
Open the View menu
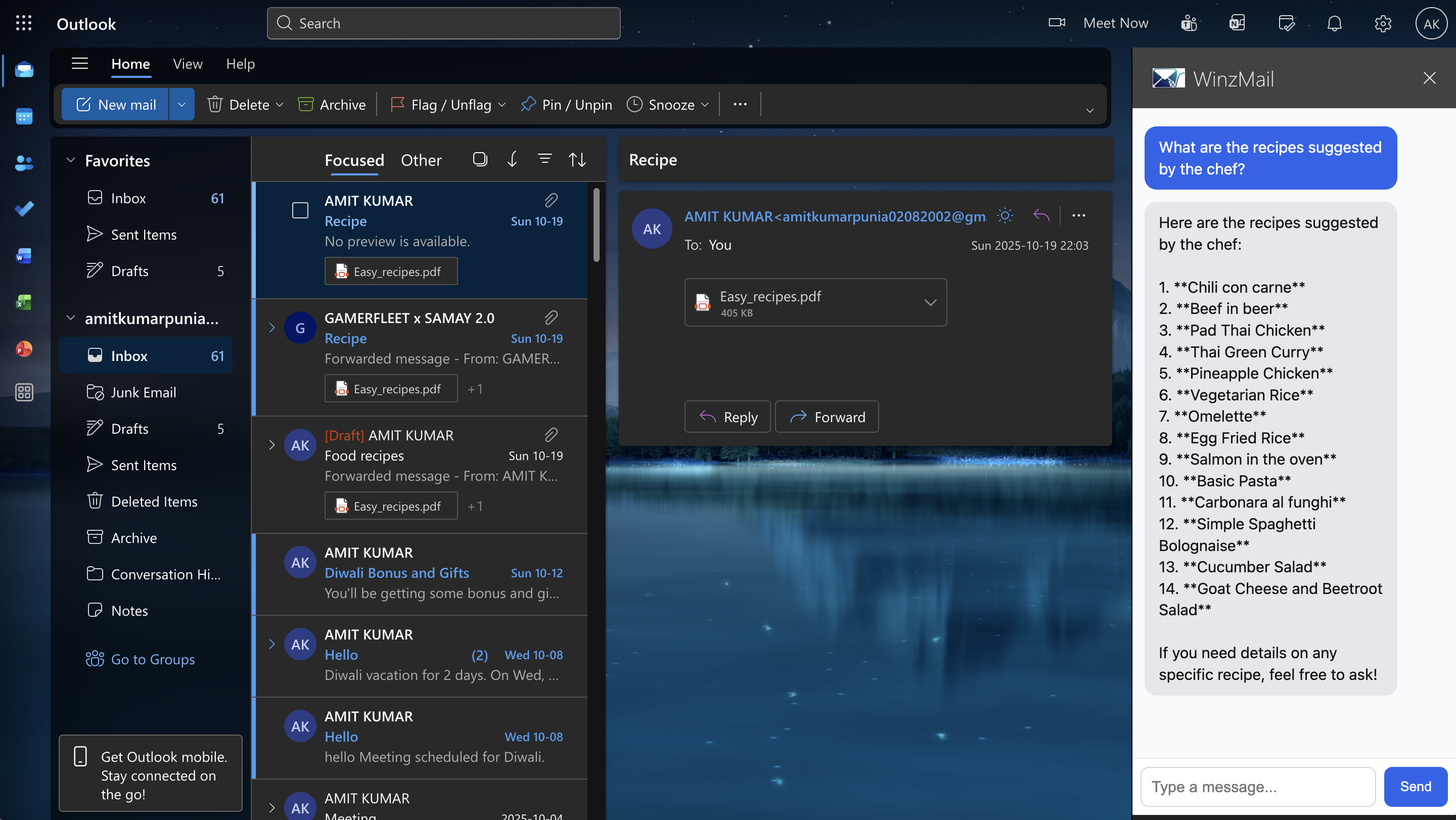point(187,64)
